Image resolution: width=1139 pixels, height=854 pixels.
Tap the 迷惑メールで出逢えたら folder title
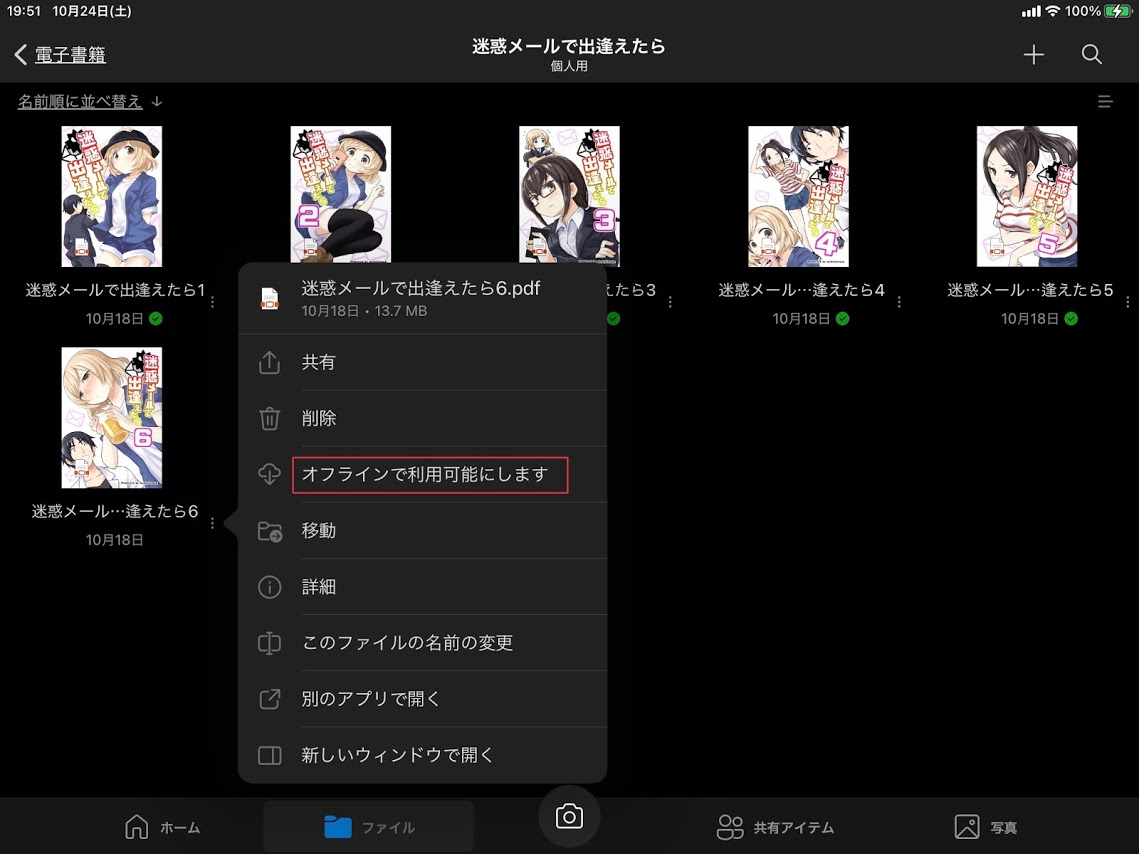(x=569, y=46)
